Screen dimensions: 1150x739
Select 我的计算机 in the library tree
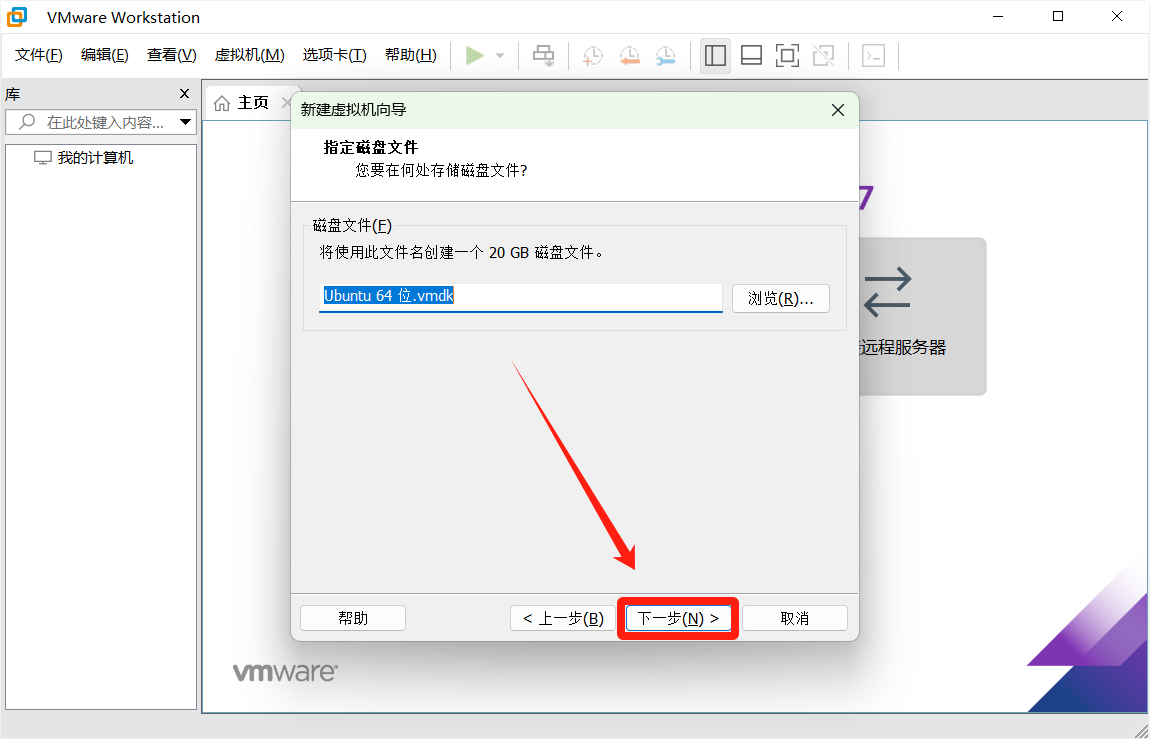[x=94, y=158]
